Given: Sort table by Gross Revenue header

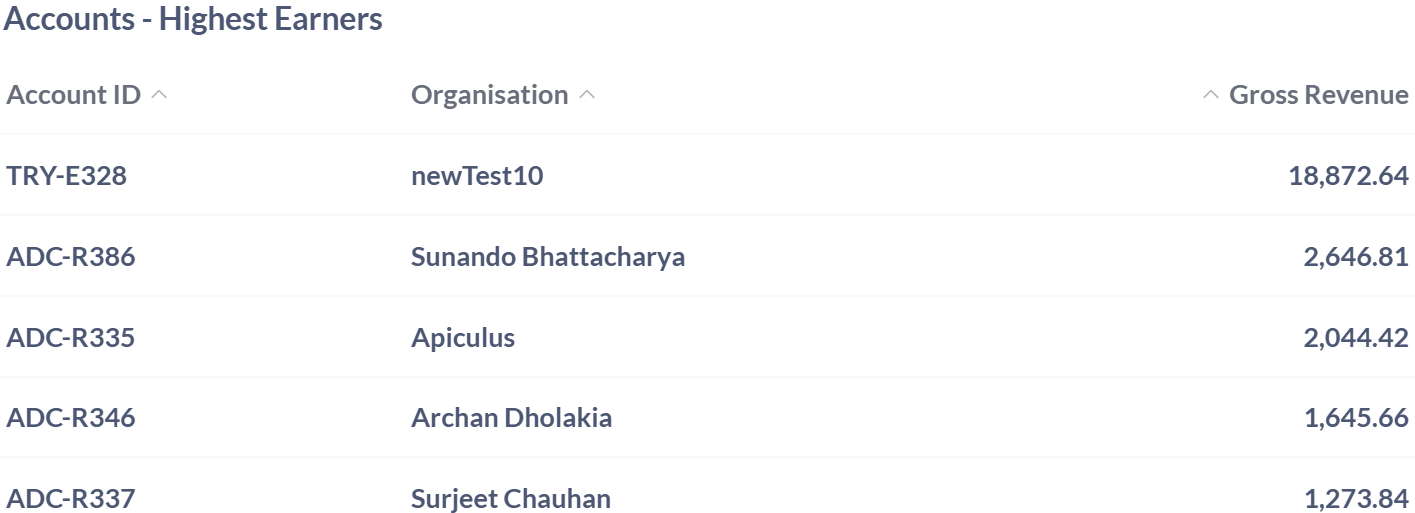Looking at the screenshot, I should pyautogui.click(x=1318, y=95).
